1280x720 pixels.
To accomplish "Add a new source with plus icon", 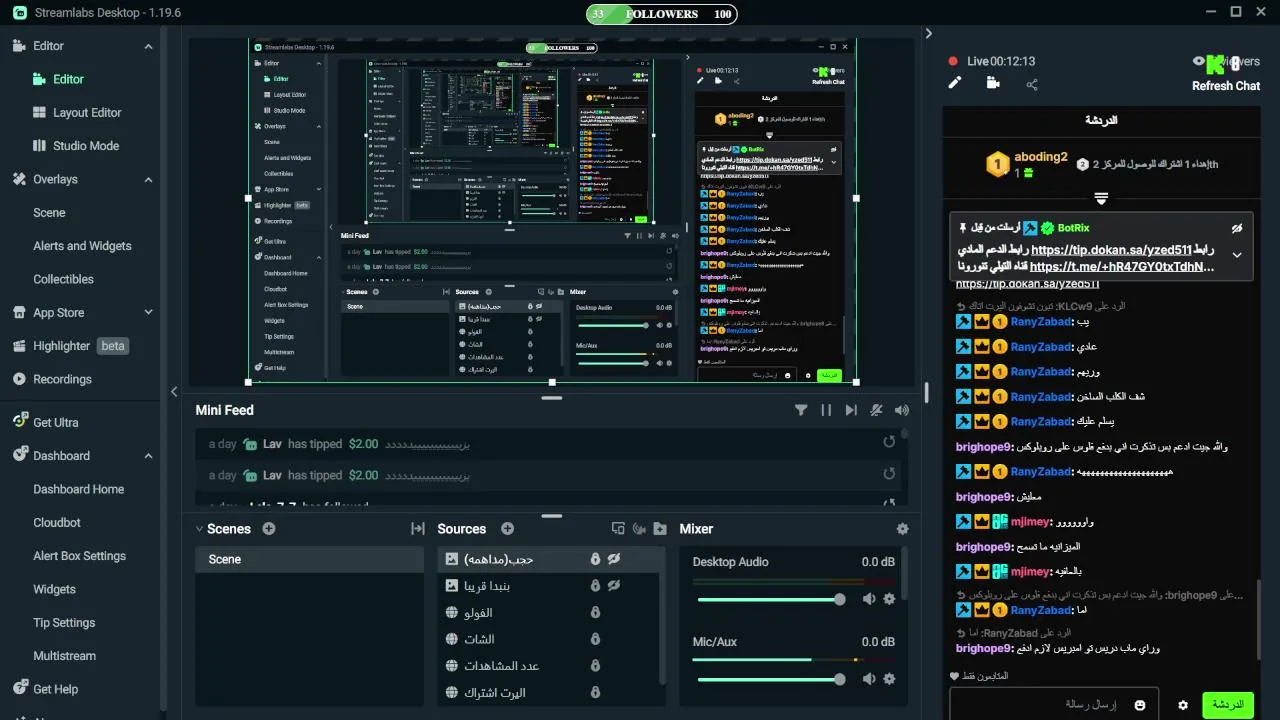I will (x=507, y=529).
